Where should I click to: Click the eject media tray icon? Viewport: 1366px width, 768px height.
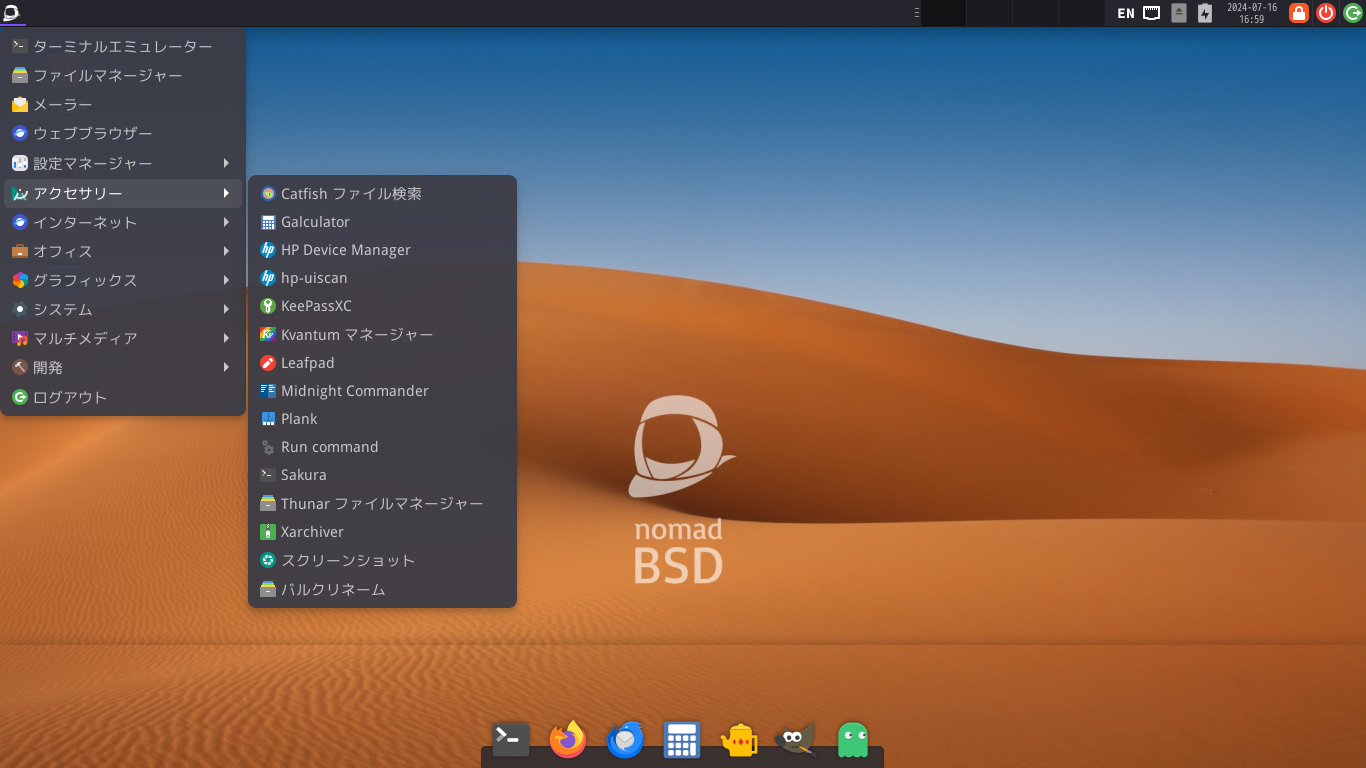point(1179,13)
